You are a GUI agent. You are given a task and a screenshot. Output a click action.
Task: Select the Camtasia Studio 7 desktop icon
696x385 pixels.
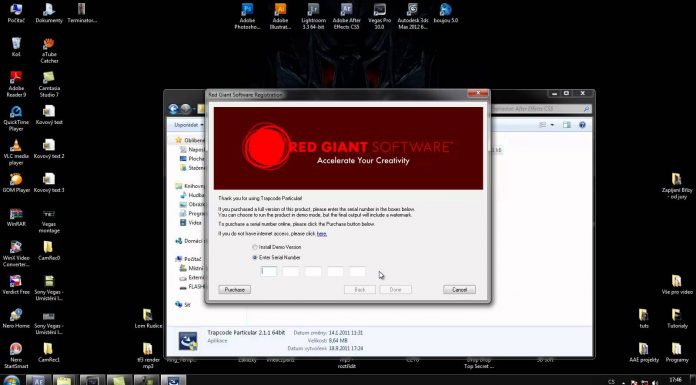point(49,84)
